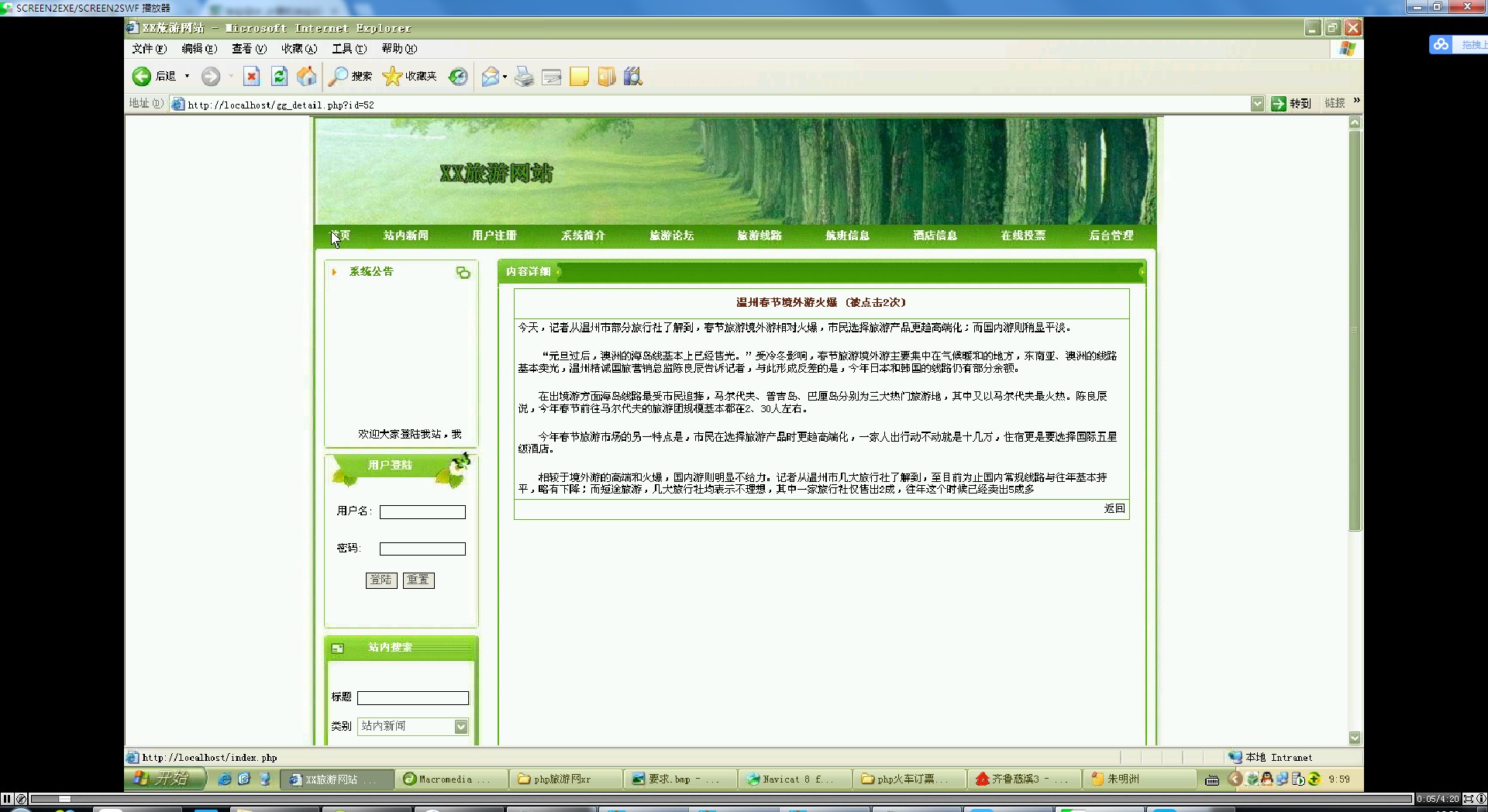Go to 旅游论坛 navigation tab
The width and height of the screenshot is (1488, 812).
tap(672, 236)
